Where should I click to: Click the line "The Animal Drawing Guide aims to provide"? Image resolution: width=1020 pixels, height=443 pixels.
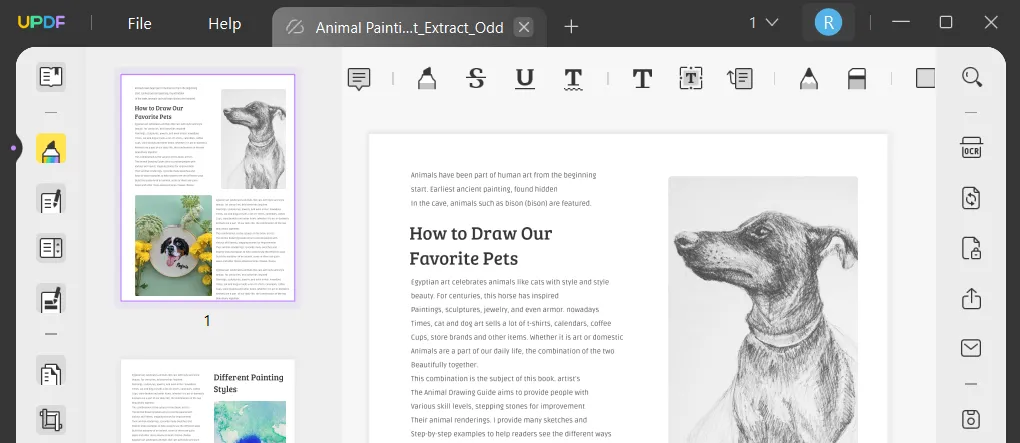[x=500, y=392]
